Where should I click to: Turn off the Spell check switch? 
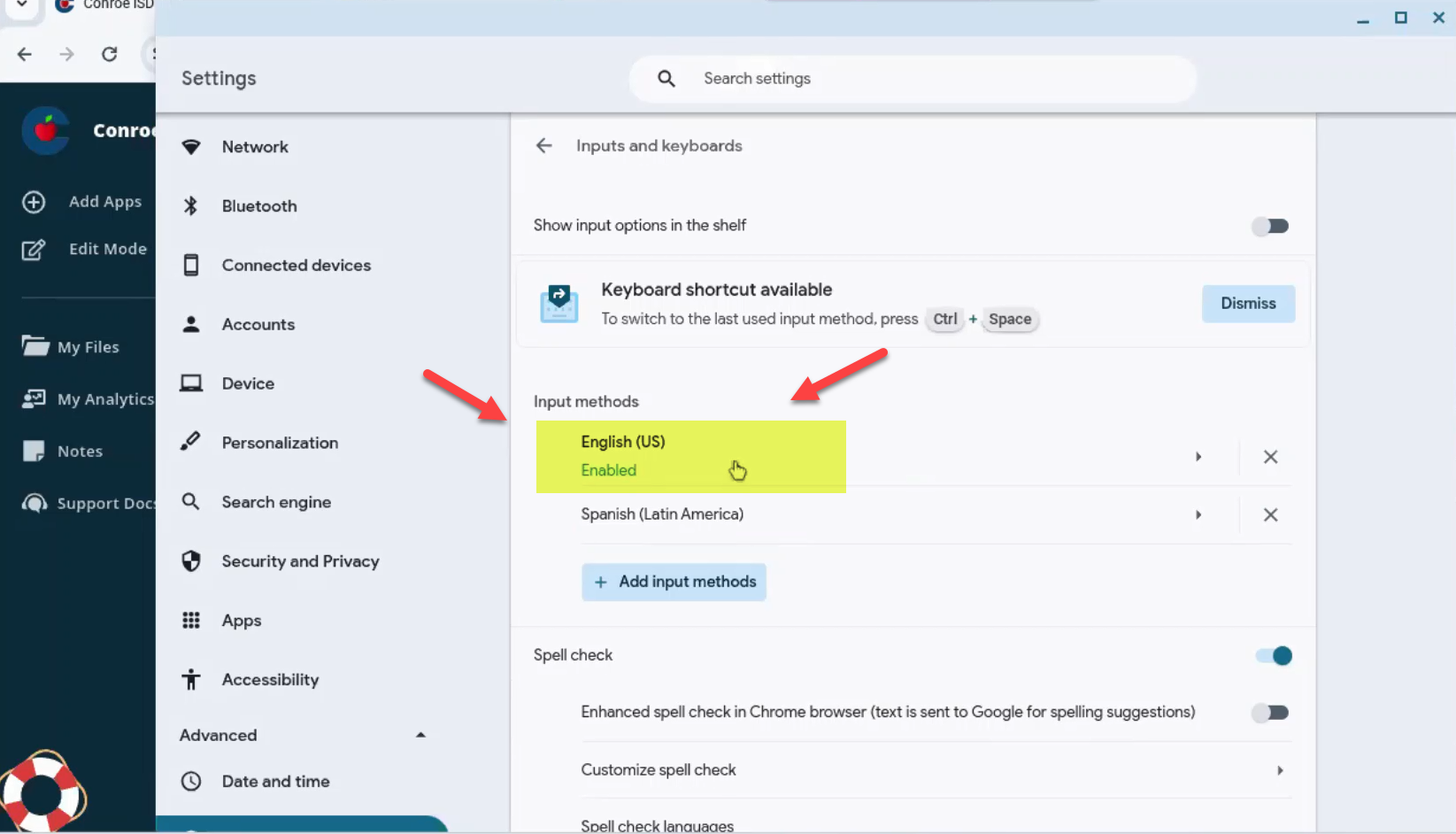[1274, 656]
